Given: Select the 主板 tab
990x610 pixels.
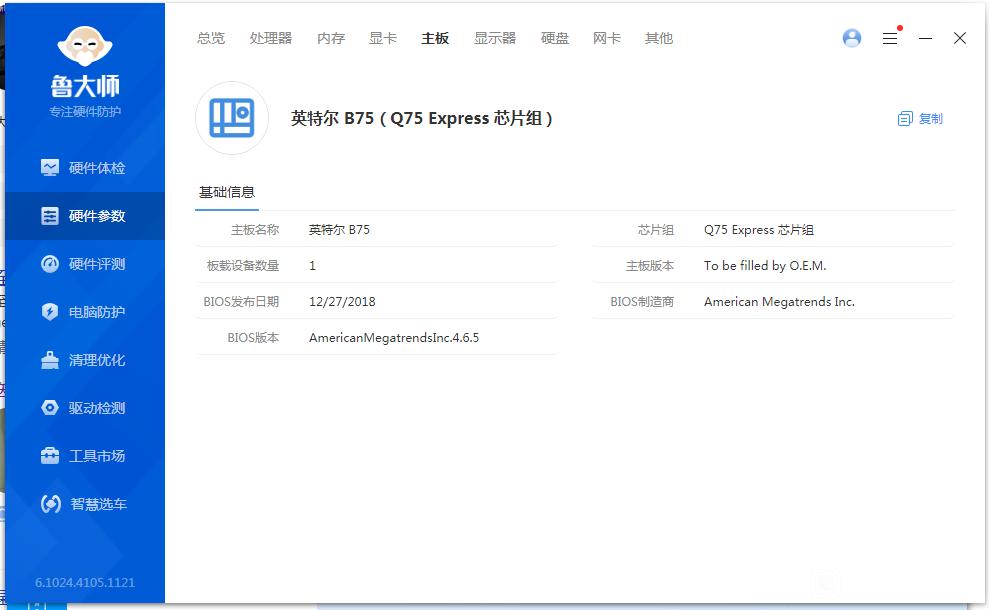Looking at the screenshot, I should tap(435, 39).
